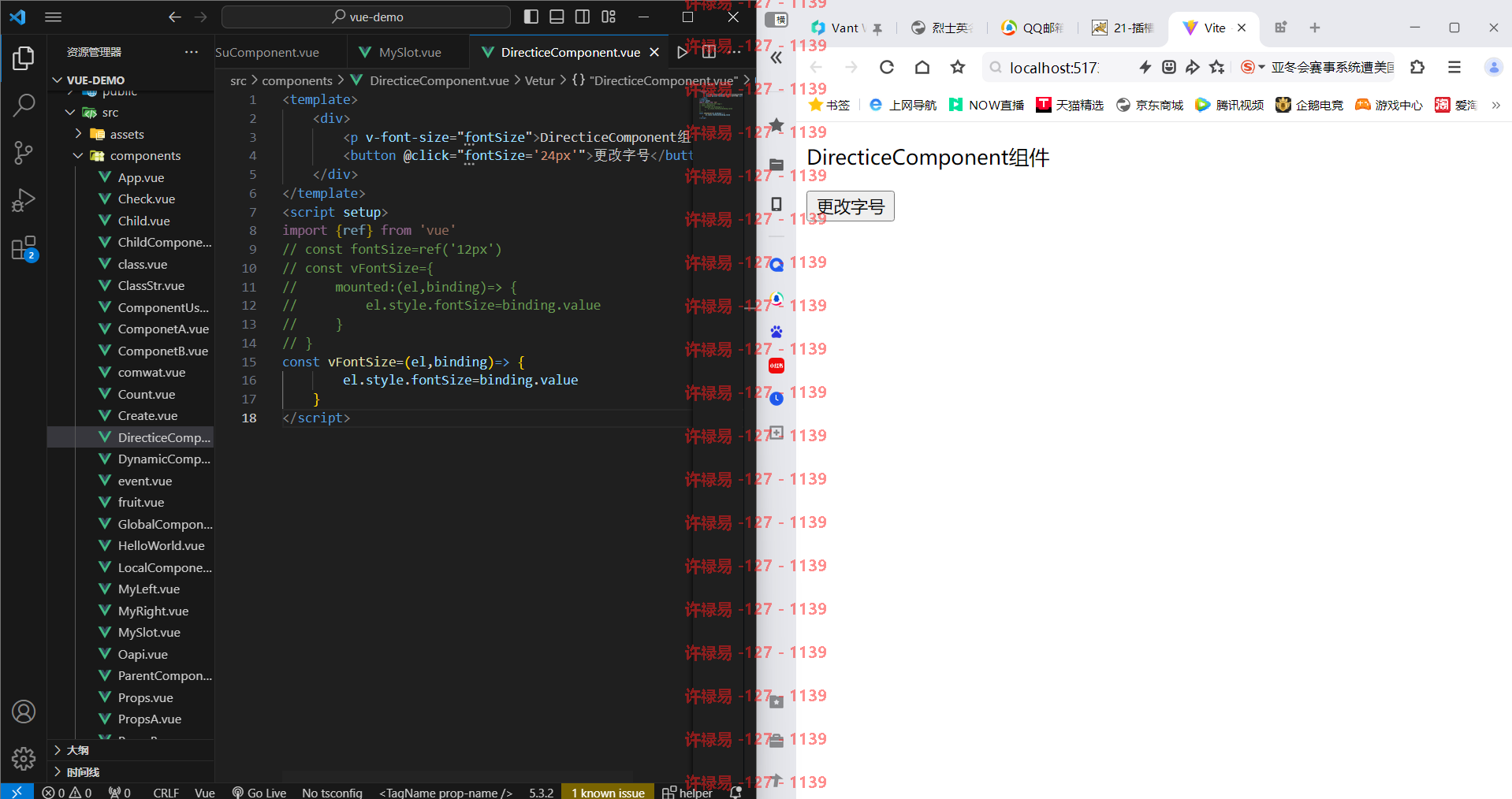Toggle the primary side bar layout icon
This screenshot has width=1512, height=799.
tap(531, 17)
